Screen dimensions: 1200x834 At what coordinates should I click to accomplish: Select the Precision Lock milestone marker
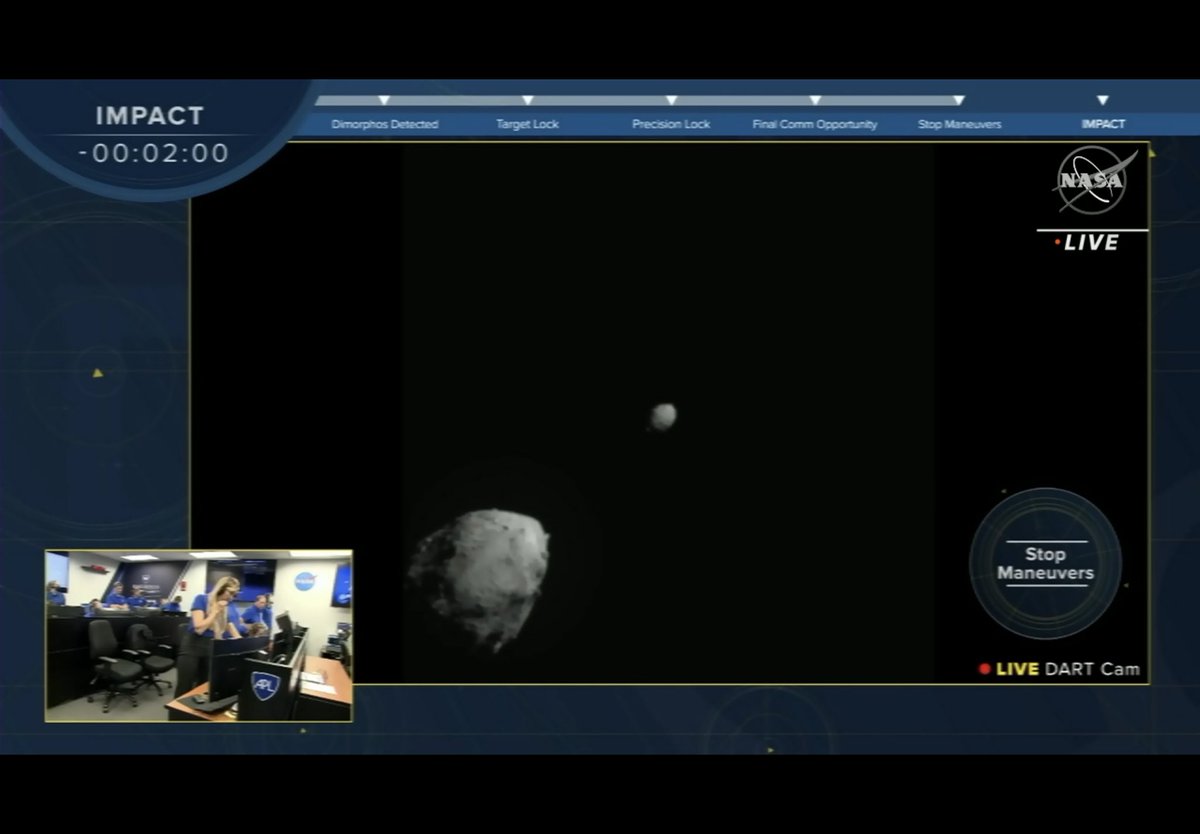coord(672,100)
